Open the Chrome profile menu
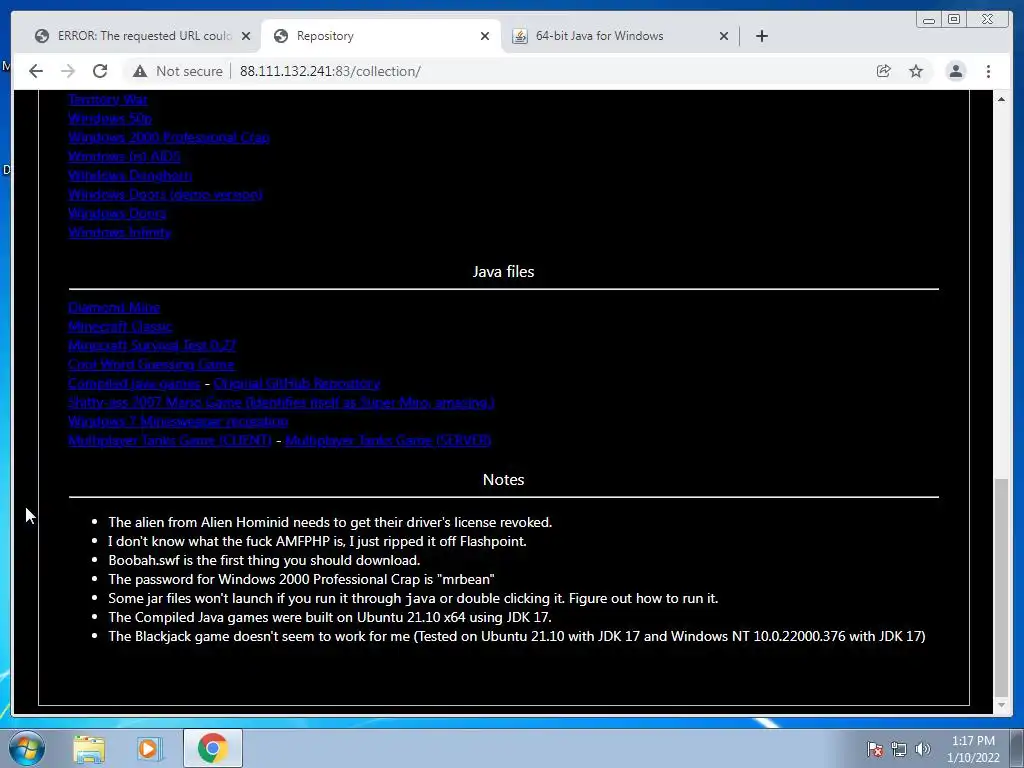This screenshot has width=1024, height=768. [955, 71]
